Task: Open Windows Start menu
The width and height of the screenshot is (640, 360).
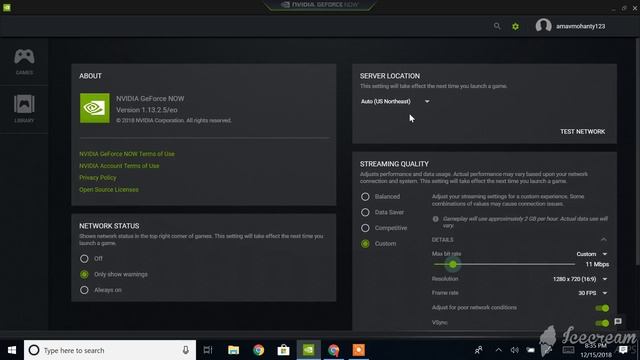Action: tap(12, 350)
